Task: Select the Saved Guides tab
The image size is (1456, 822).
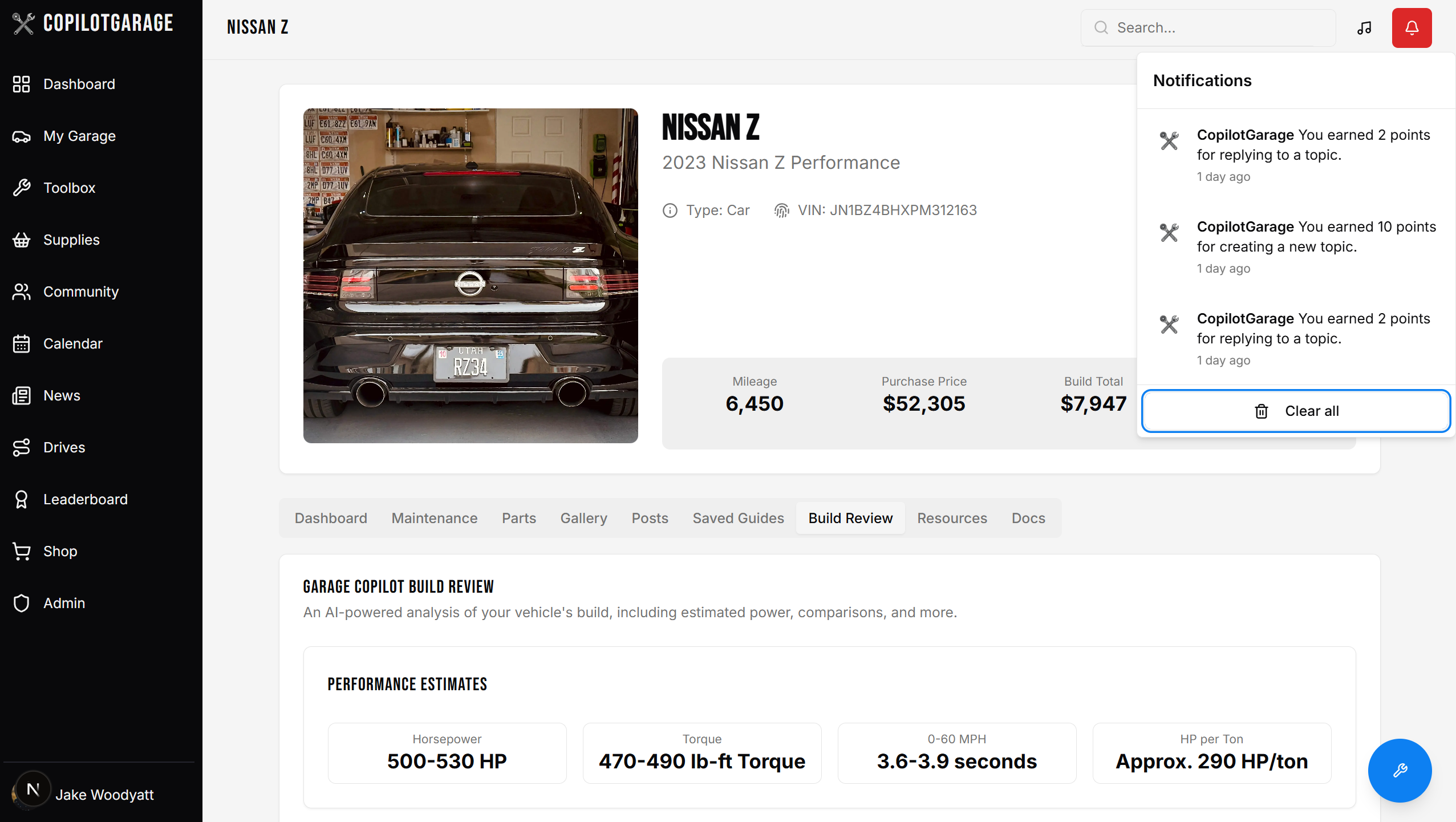Action: coord(738,518)
